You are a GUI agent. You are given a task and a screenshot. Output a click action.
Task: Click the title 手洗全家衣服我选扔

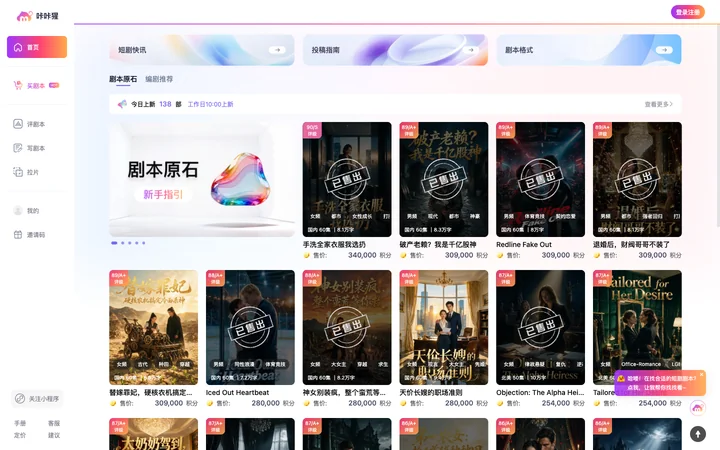click(x=334, y=245)
